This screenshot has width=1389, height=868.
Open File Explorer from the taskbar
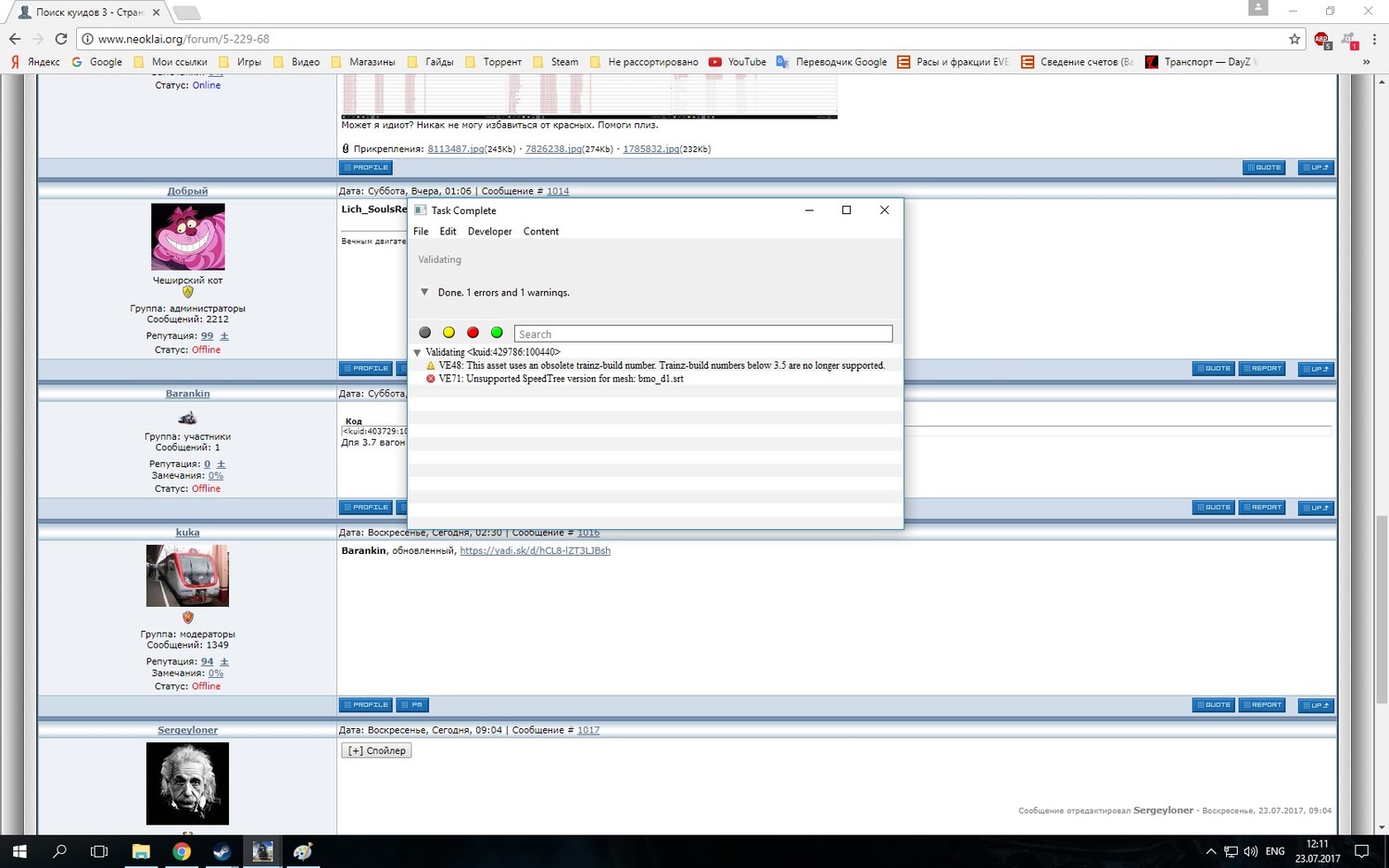pos(141,851)
